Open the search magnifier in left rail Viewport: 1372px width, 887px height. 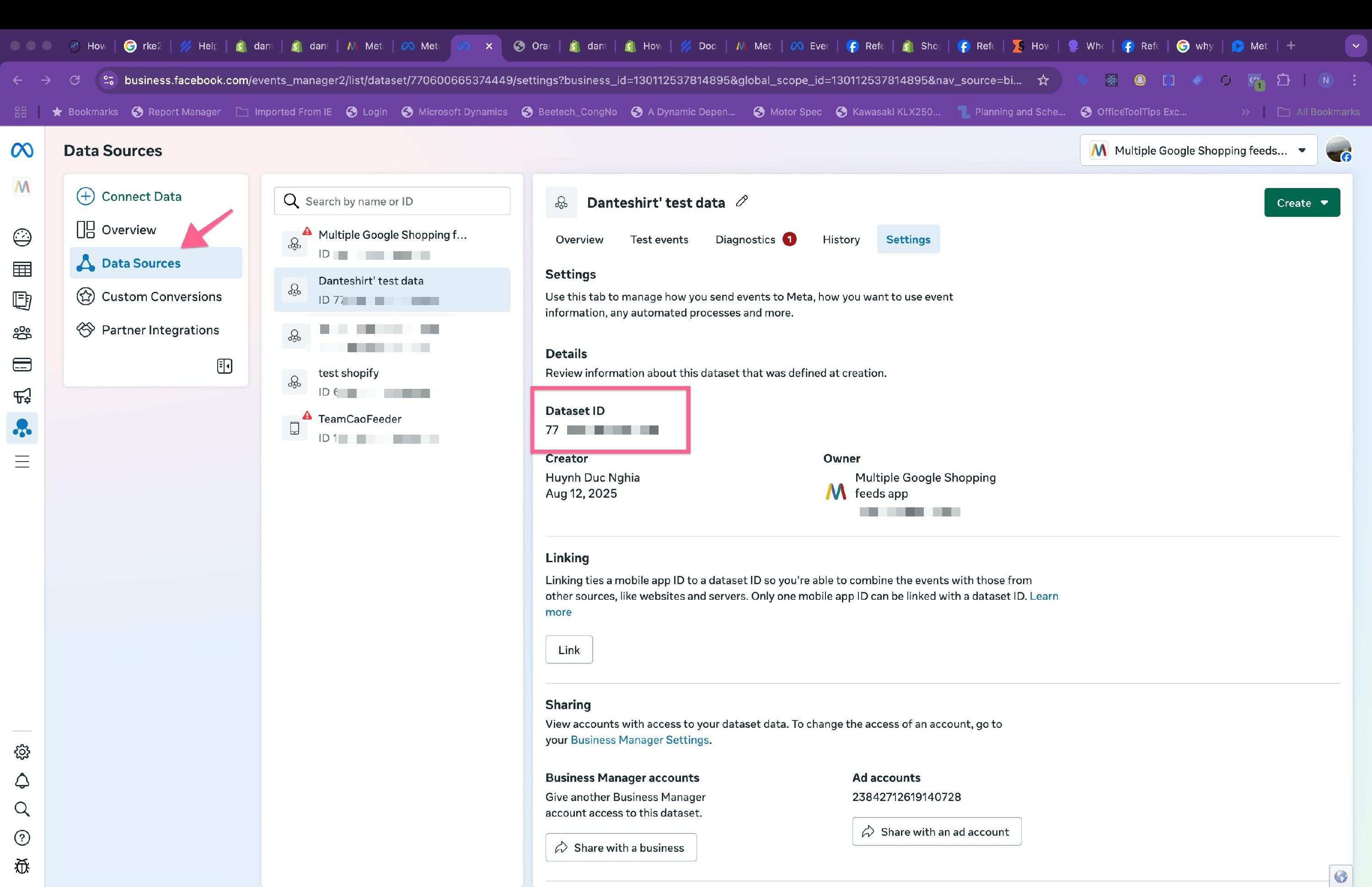pyautogui.click(x=22, y=809)
